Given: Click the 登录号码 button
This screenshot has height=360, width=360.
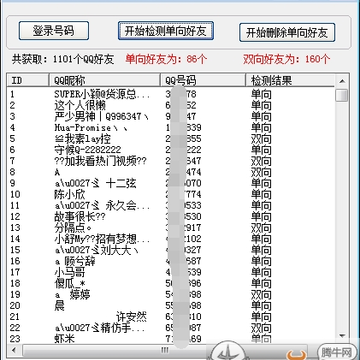Looking at the screenshot, I should [54, 31].
